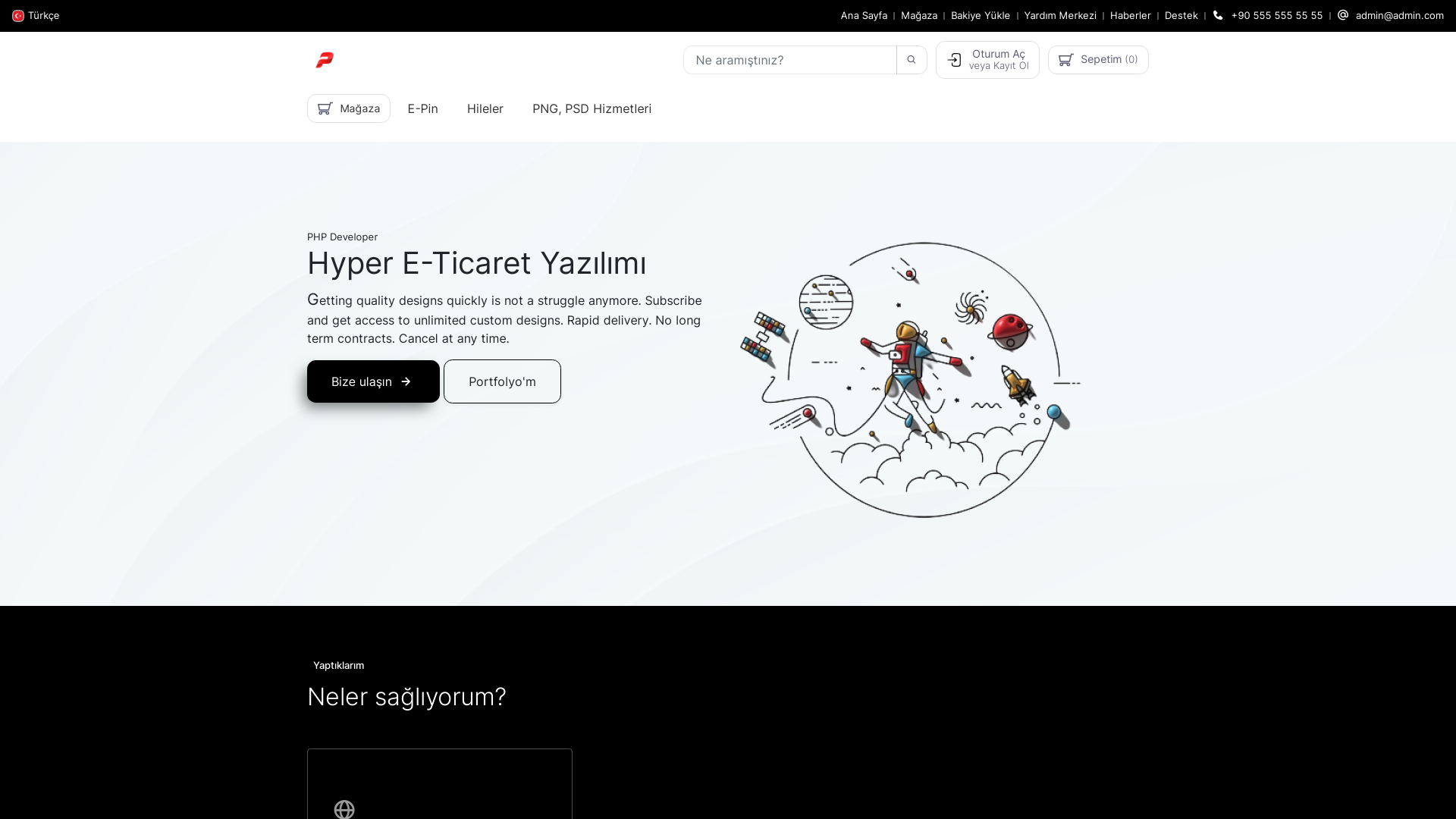Select PNG, PSD Hizmetleri menu item
1456x819 pixels.
point(591,108)
